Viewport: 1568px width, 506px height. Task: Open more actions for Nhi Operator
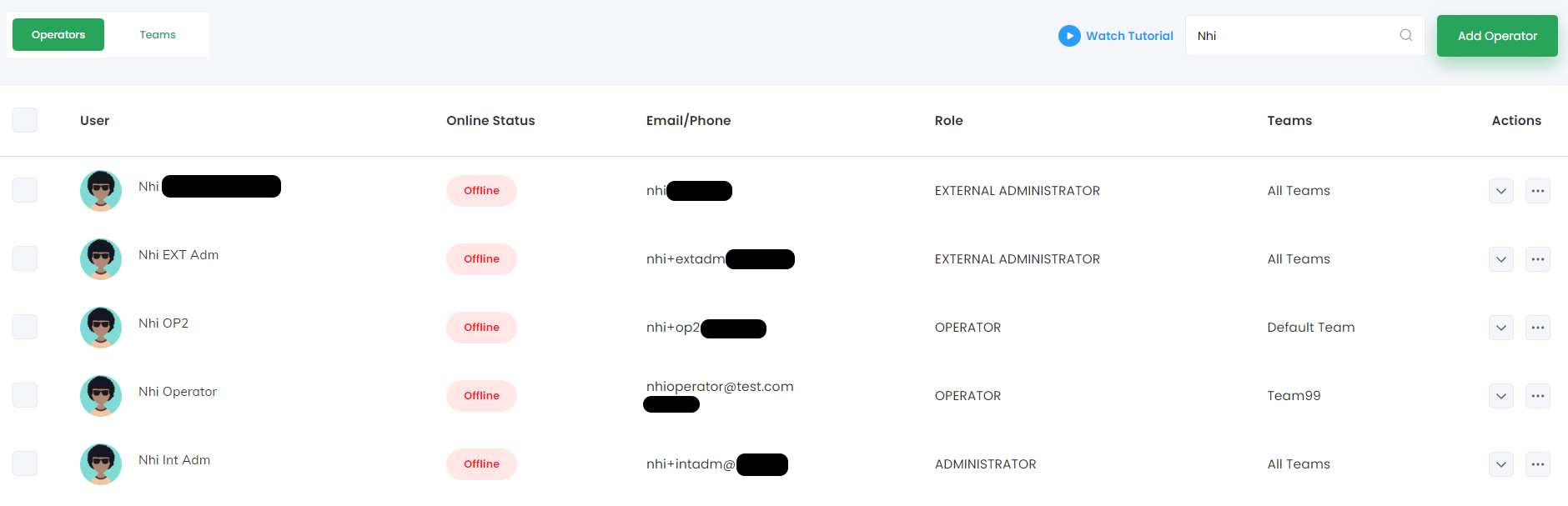click(1537, 396)
